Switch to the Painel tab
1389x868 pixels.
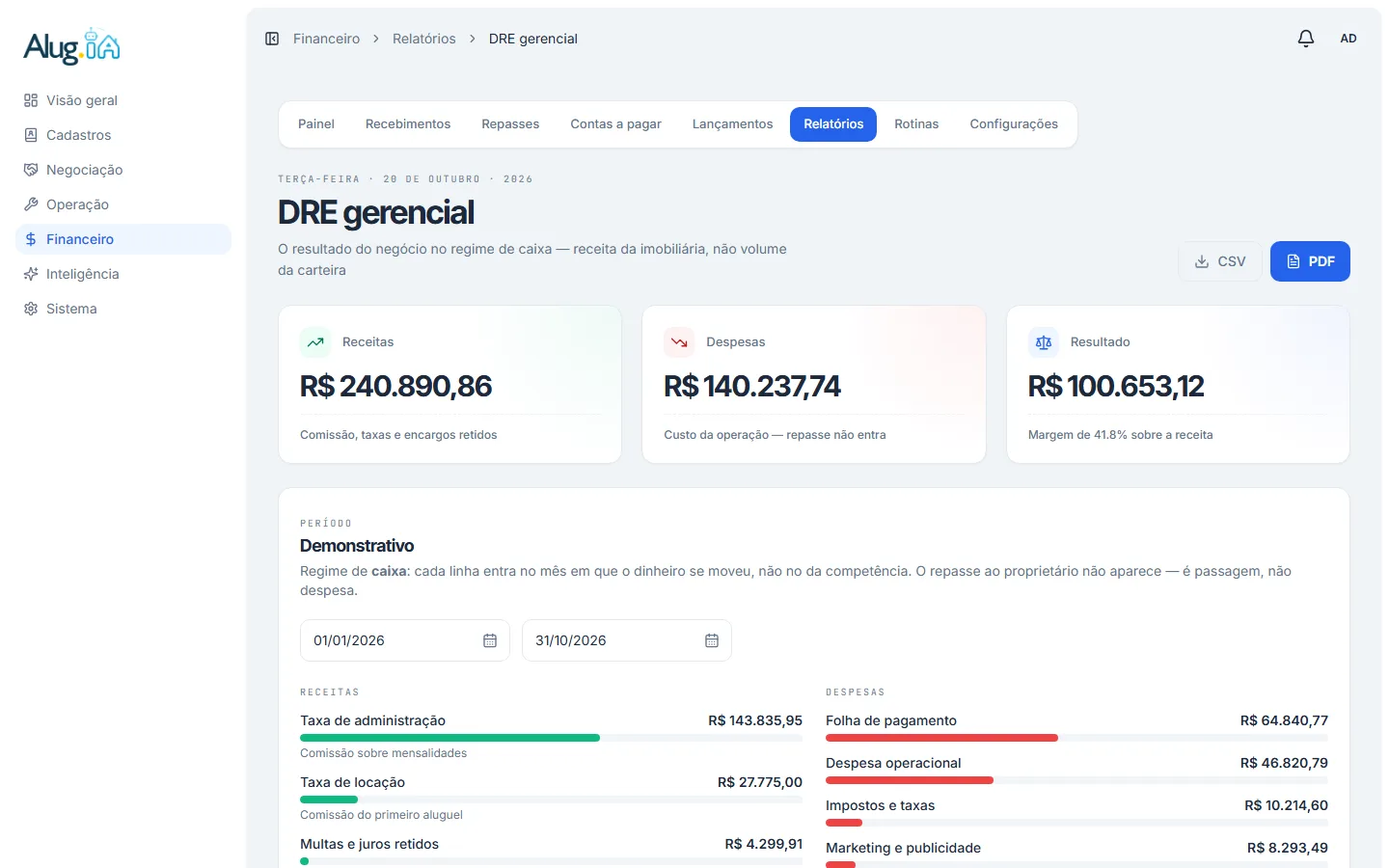(x=316, y=124)
